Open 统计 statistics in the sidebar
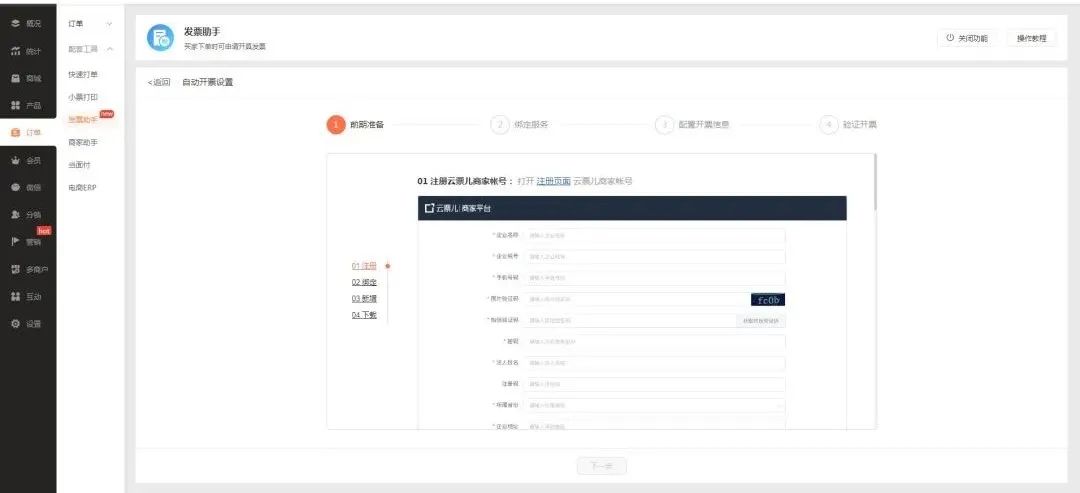This screenshot has width=1080, height=493. click(x=26, y=51)
